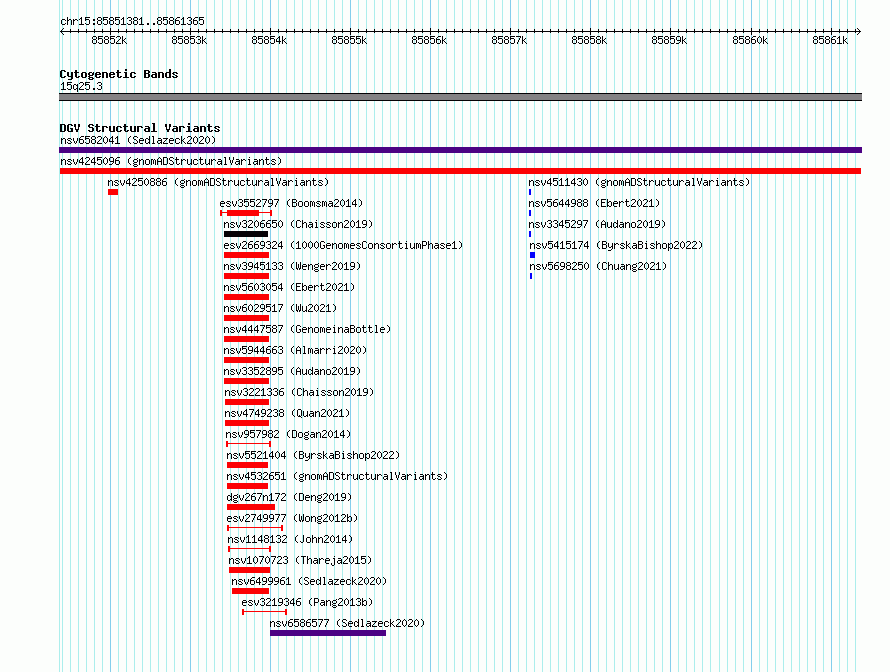Open nsv5944663 (Almarri2020) label
This screenshot has width=890, height=672.
pos(295,350)
